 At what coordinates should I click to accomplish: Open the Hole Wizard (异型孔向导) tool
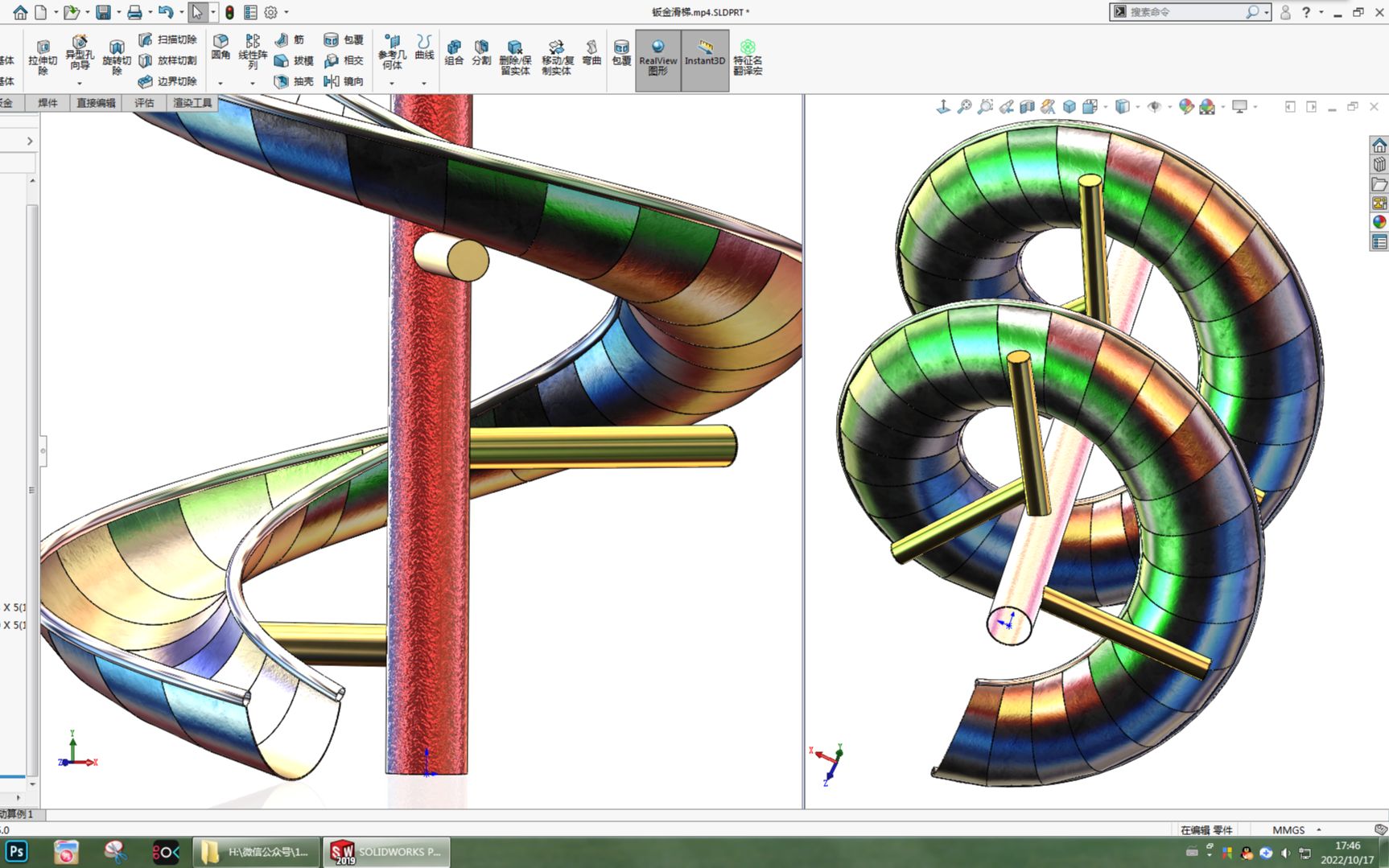[x=79, y=52]
